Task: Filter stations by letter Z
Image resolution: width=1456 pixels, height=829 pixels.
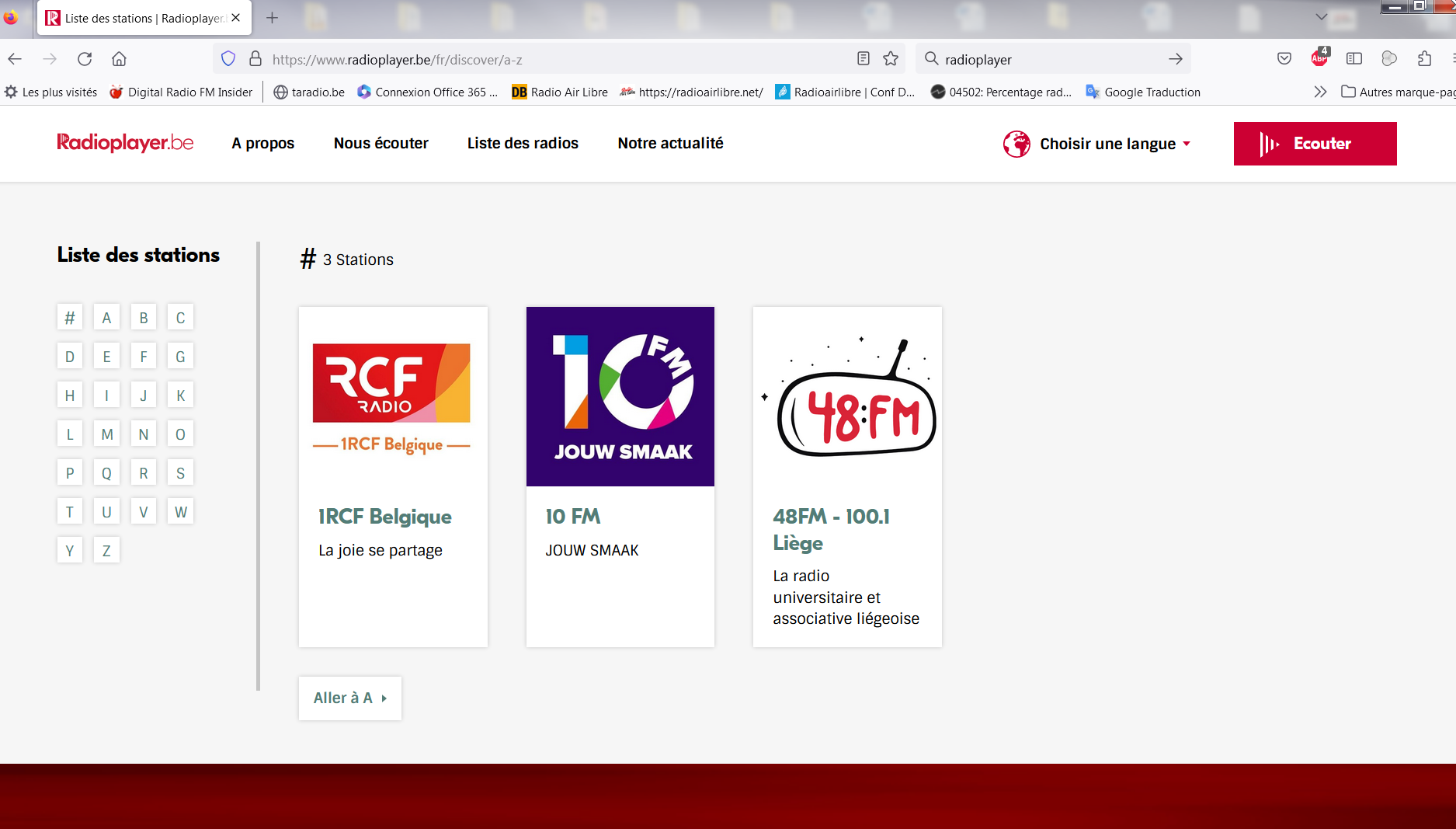Action: (x=106, y=550)
